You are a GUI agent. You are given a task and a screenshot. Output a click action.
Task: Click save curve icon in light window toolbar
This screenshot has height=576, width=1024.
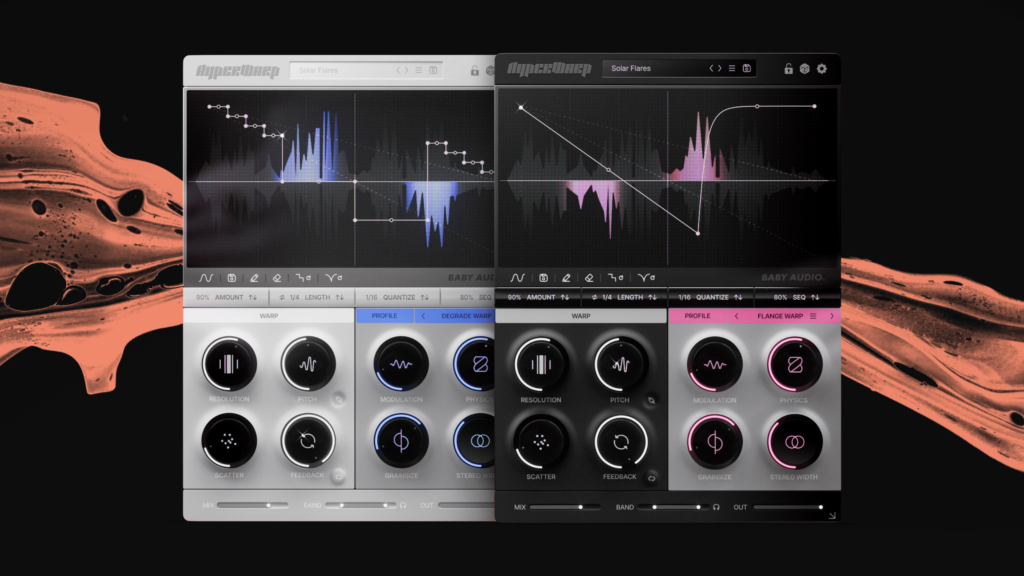231,278
